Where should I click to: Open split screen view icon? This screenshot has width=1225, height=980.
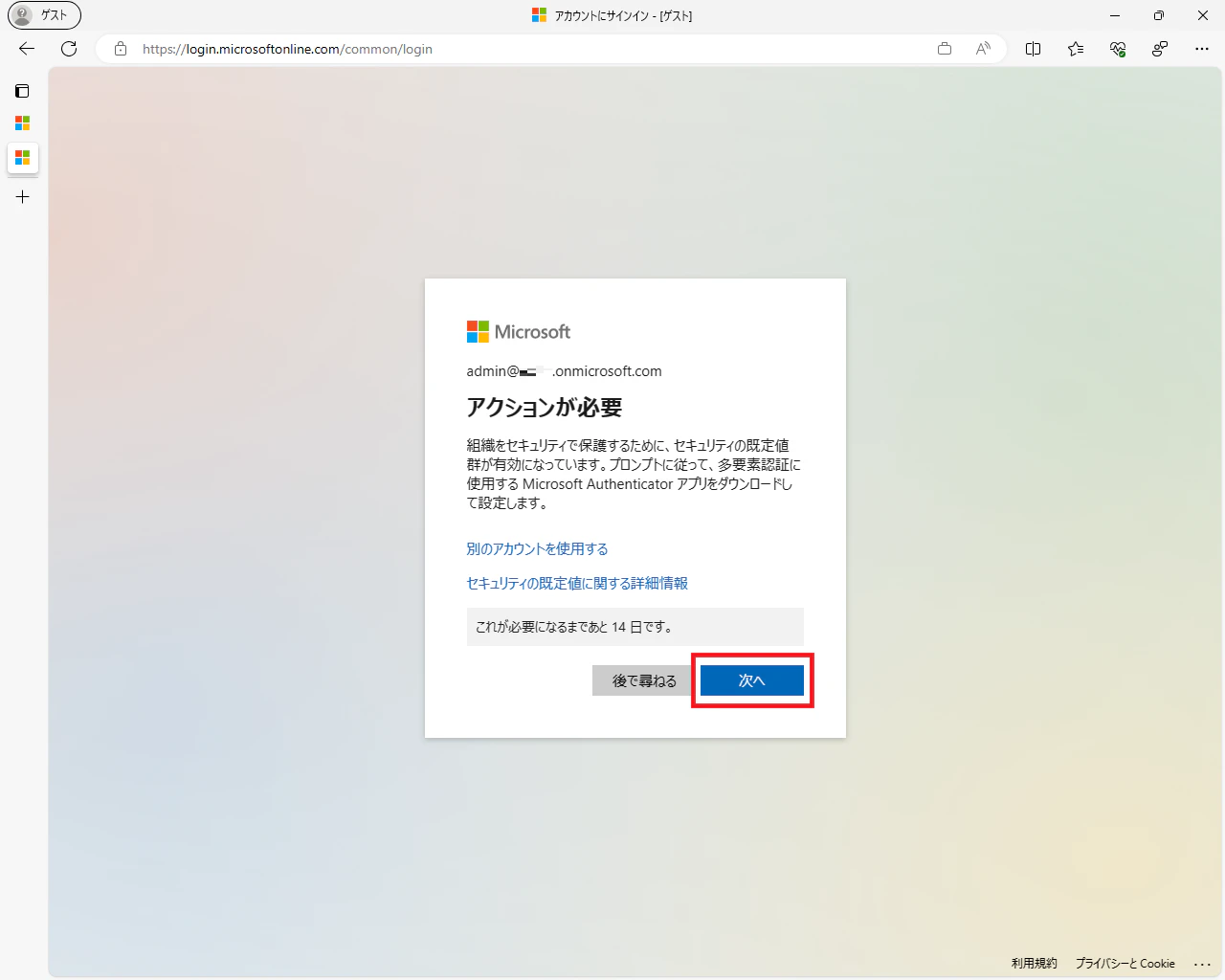(x=1034, y=49)
